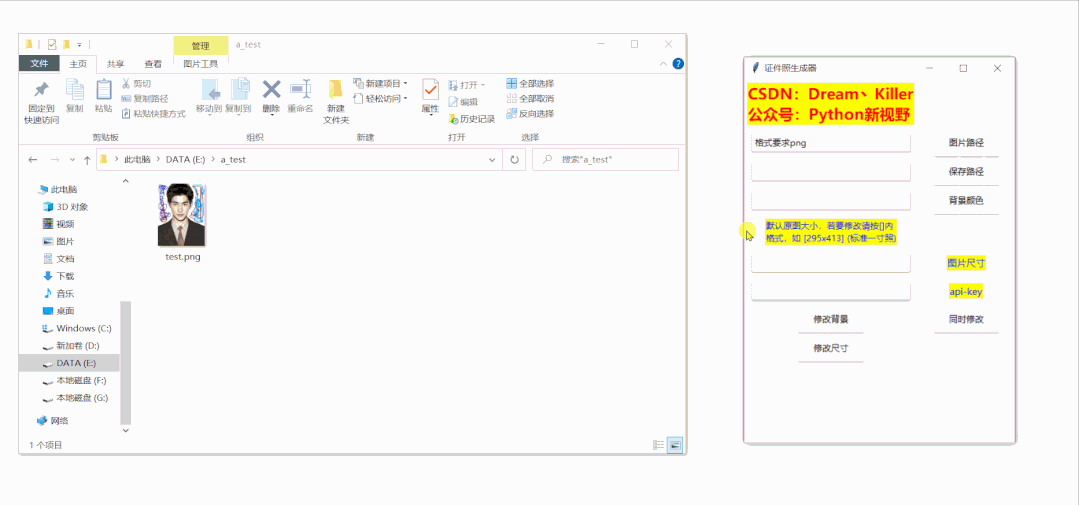Expand path chevron after 此电脑
This screenshot has width=1079, height=505.
(159, 160)
